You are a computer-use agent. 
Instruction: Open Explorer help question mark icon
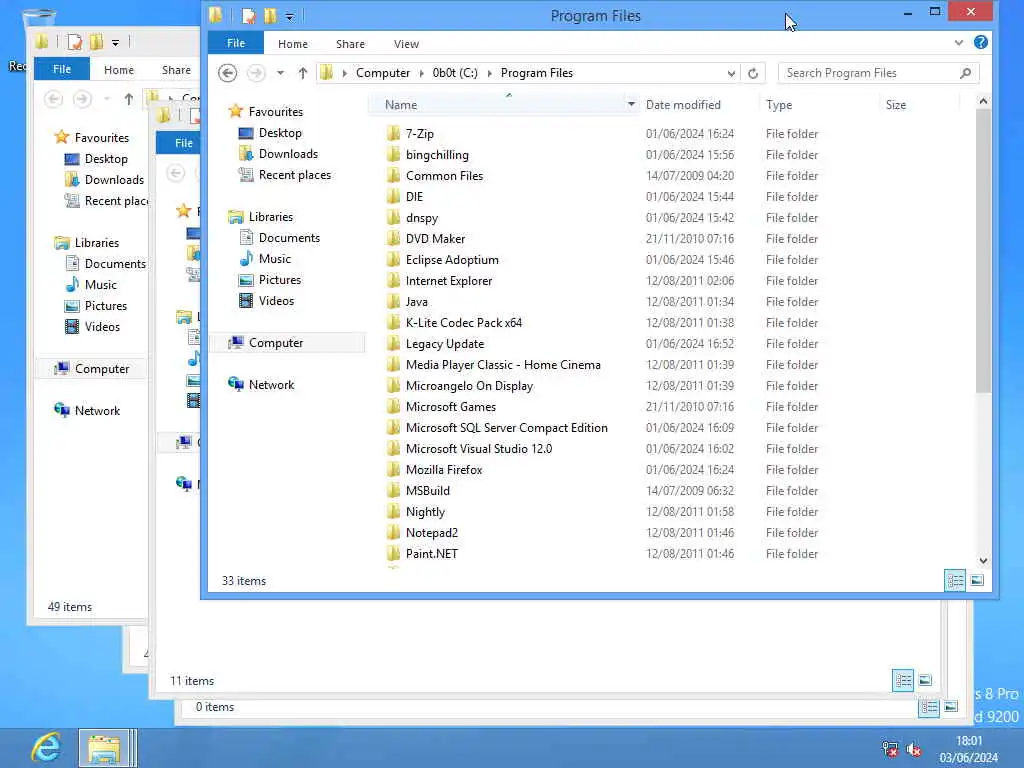pyautogui.click(x=980, y=42)
